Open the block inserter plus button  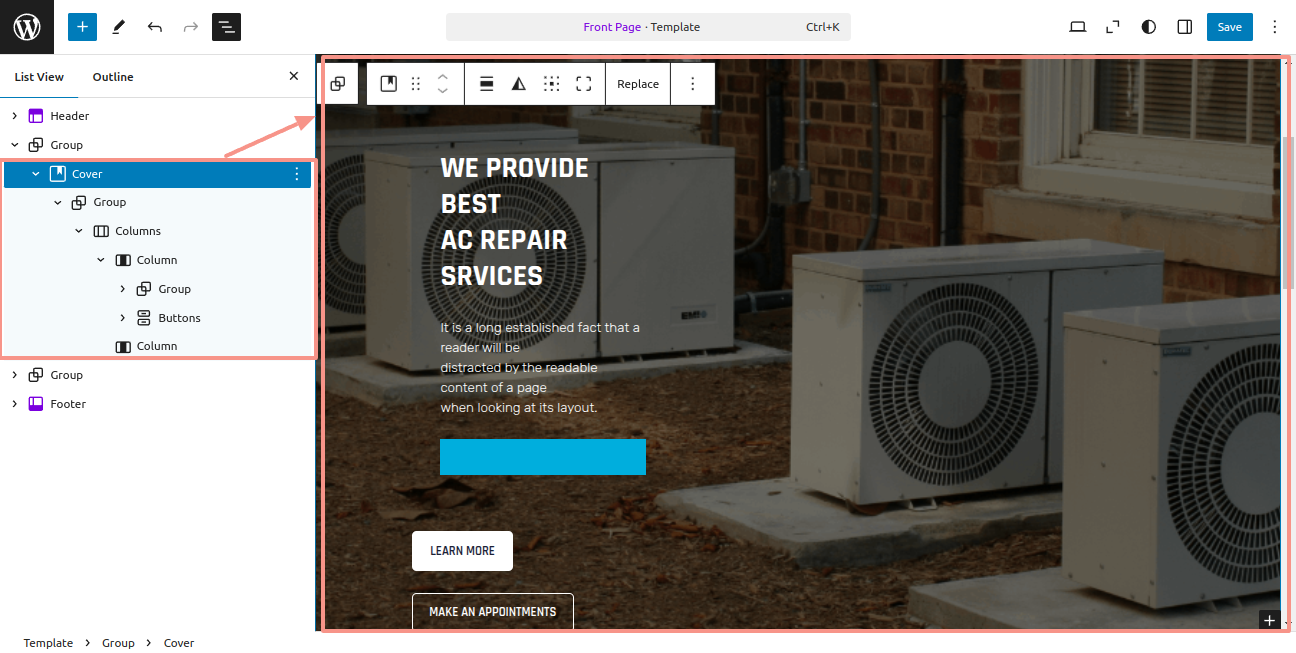click(82, 27)
